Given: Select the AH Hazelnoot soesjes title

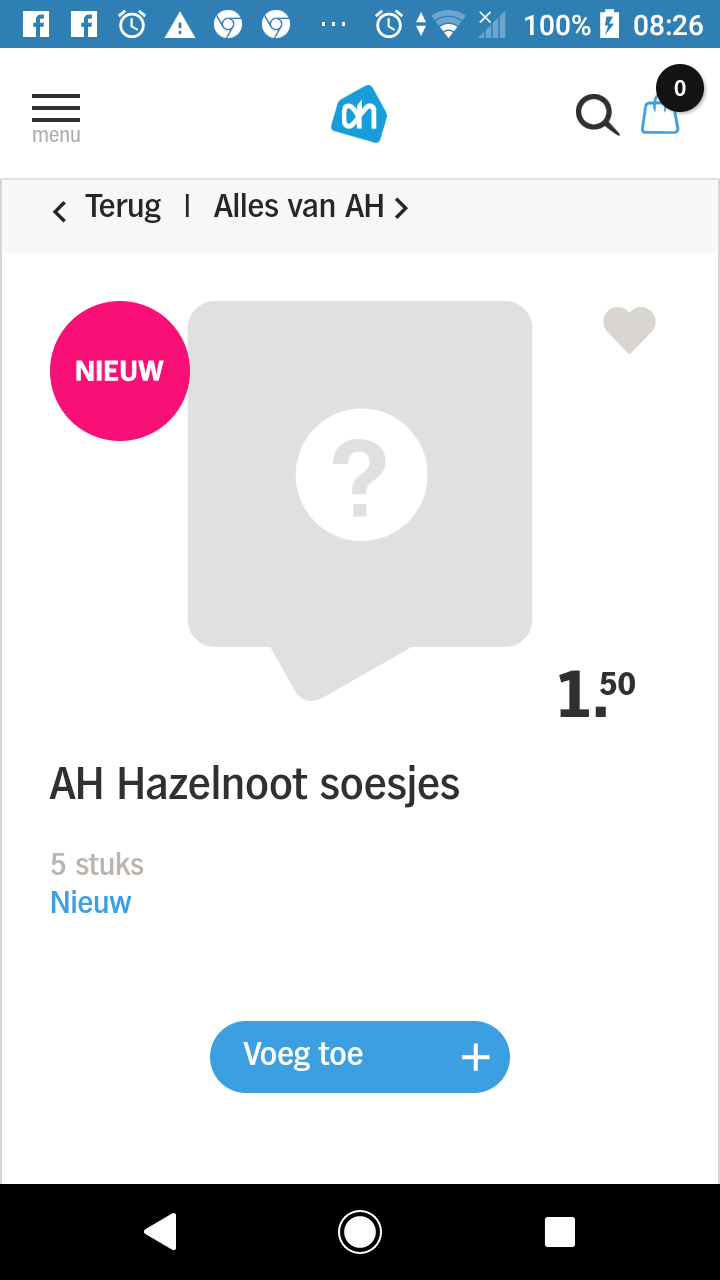Looking at the screenshot, I should 255,784.
